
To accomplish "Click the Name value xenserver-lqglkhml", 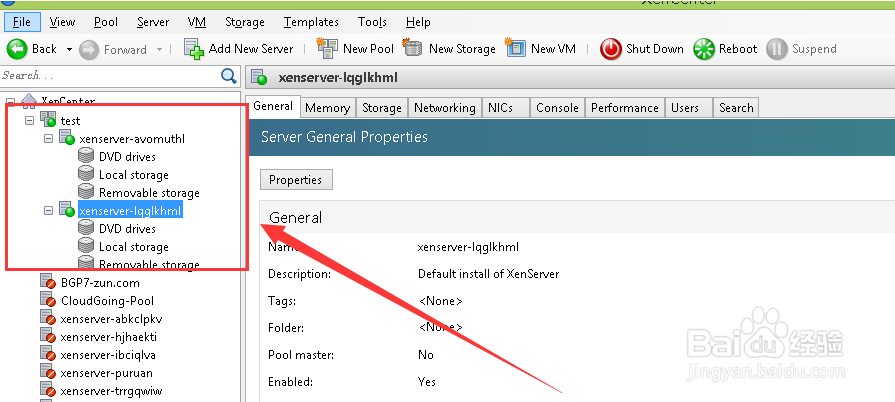I will [x=468, y=247].
